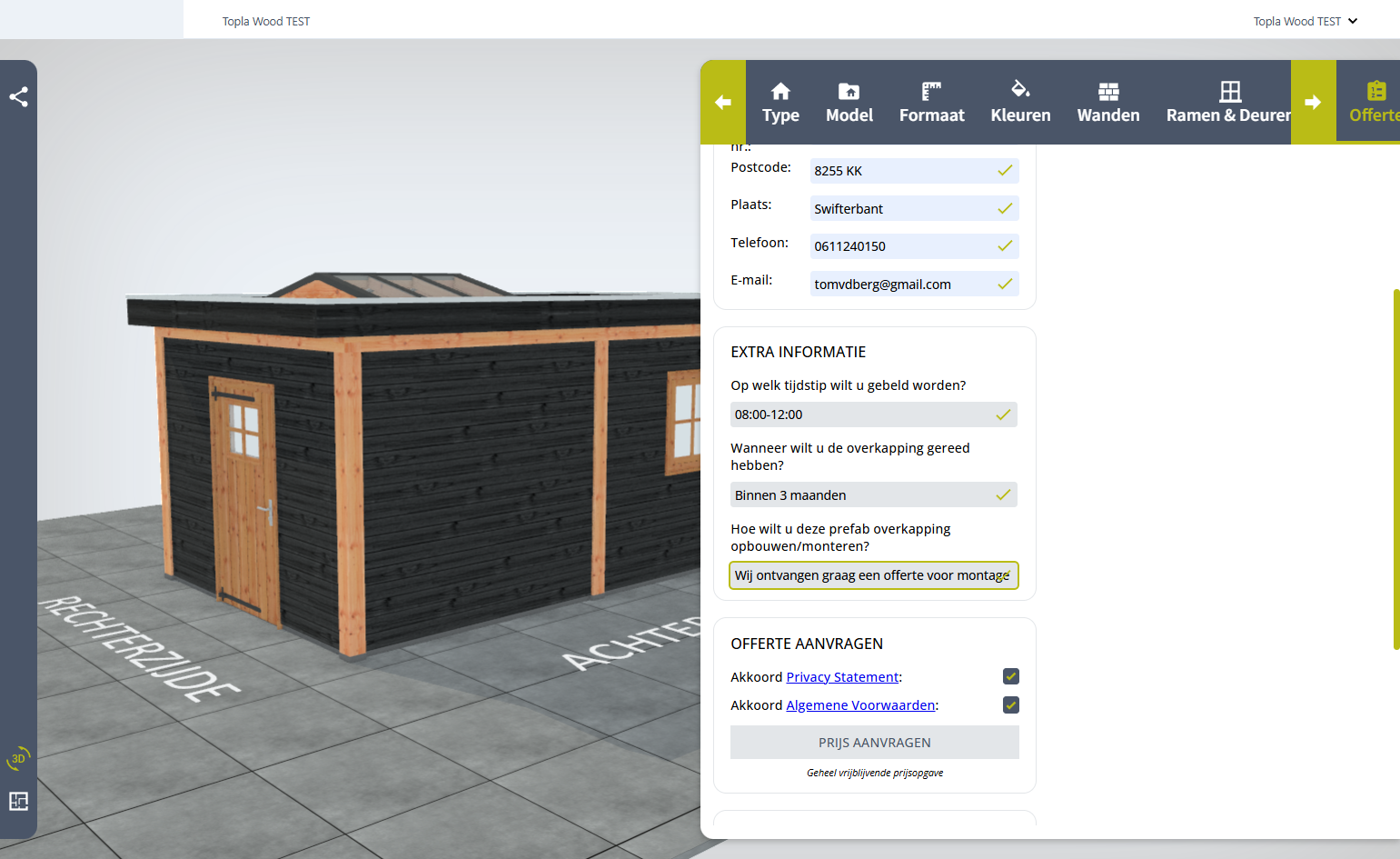
Task: Click the E-mail input field
Action: [914, 284]
